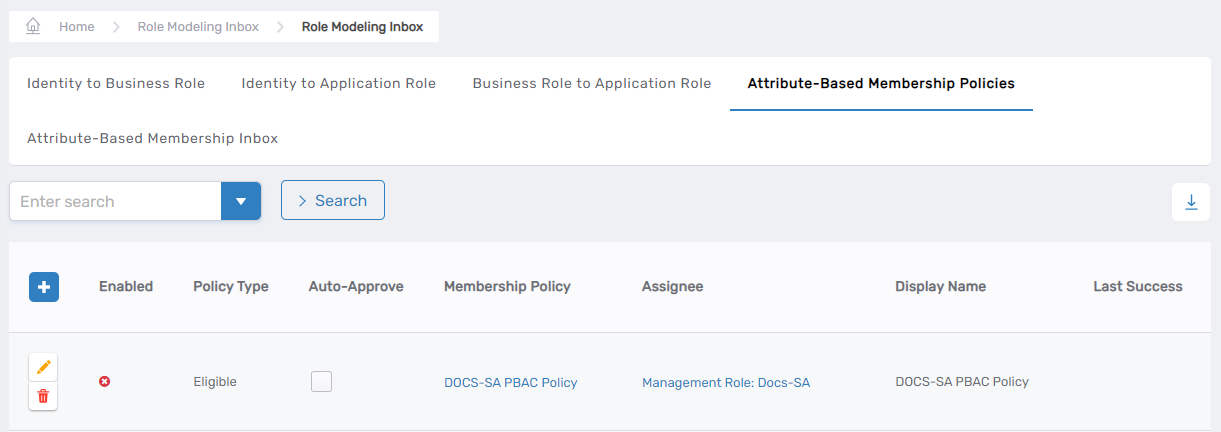1221x432 pixels.
Task: Toggle the Auto-Approve checkbox for DOCS-SA
Action: pyautogui.click(x=321, y=381)
